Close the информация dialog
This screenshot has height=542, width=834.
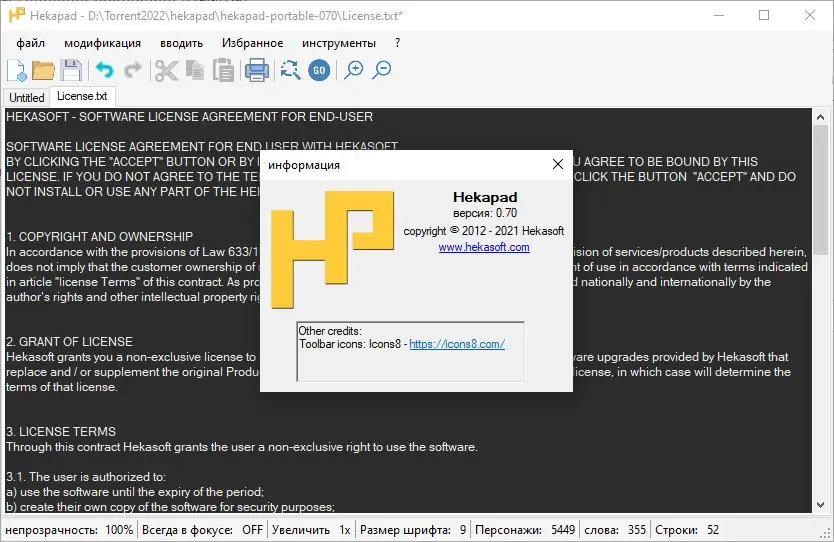(557, 164)
